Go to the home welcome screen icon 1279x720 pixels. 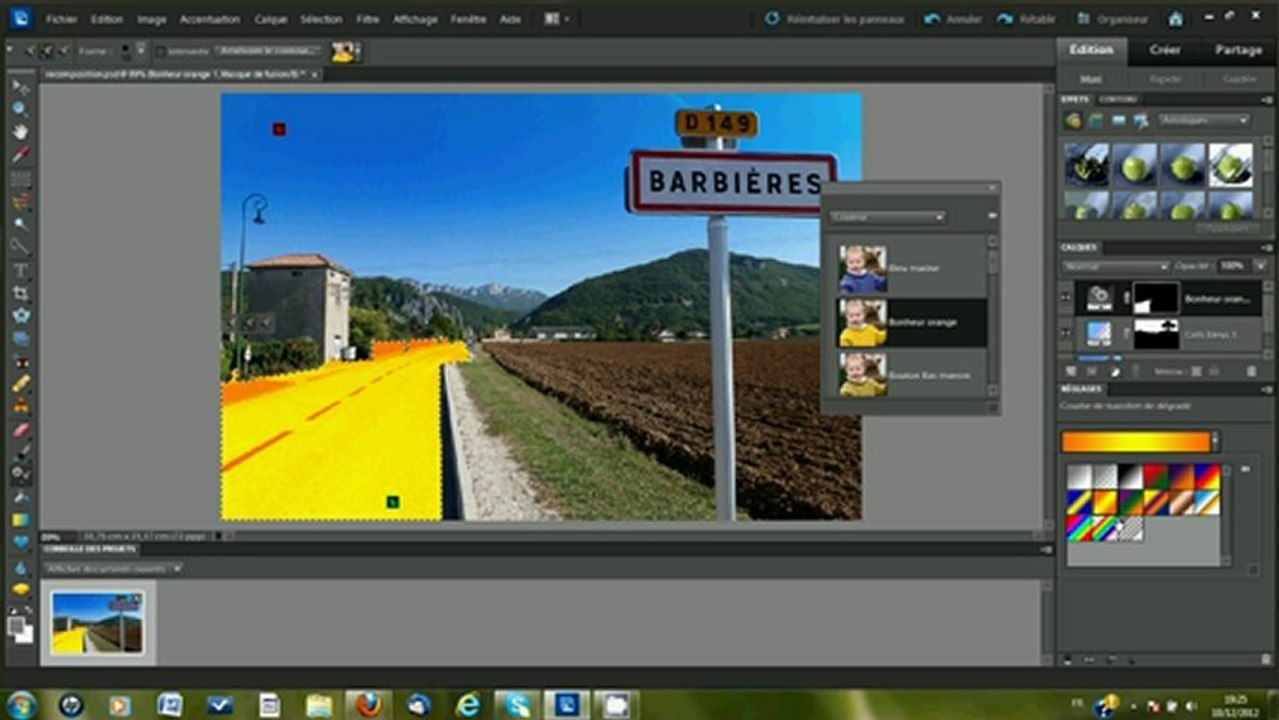pos(1175,19)
